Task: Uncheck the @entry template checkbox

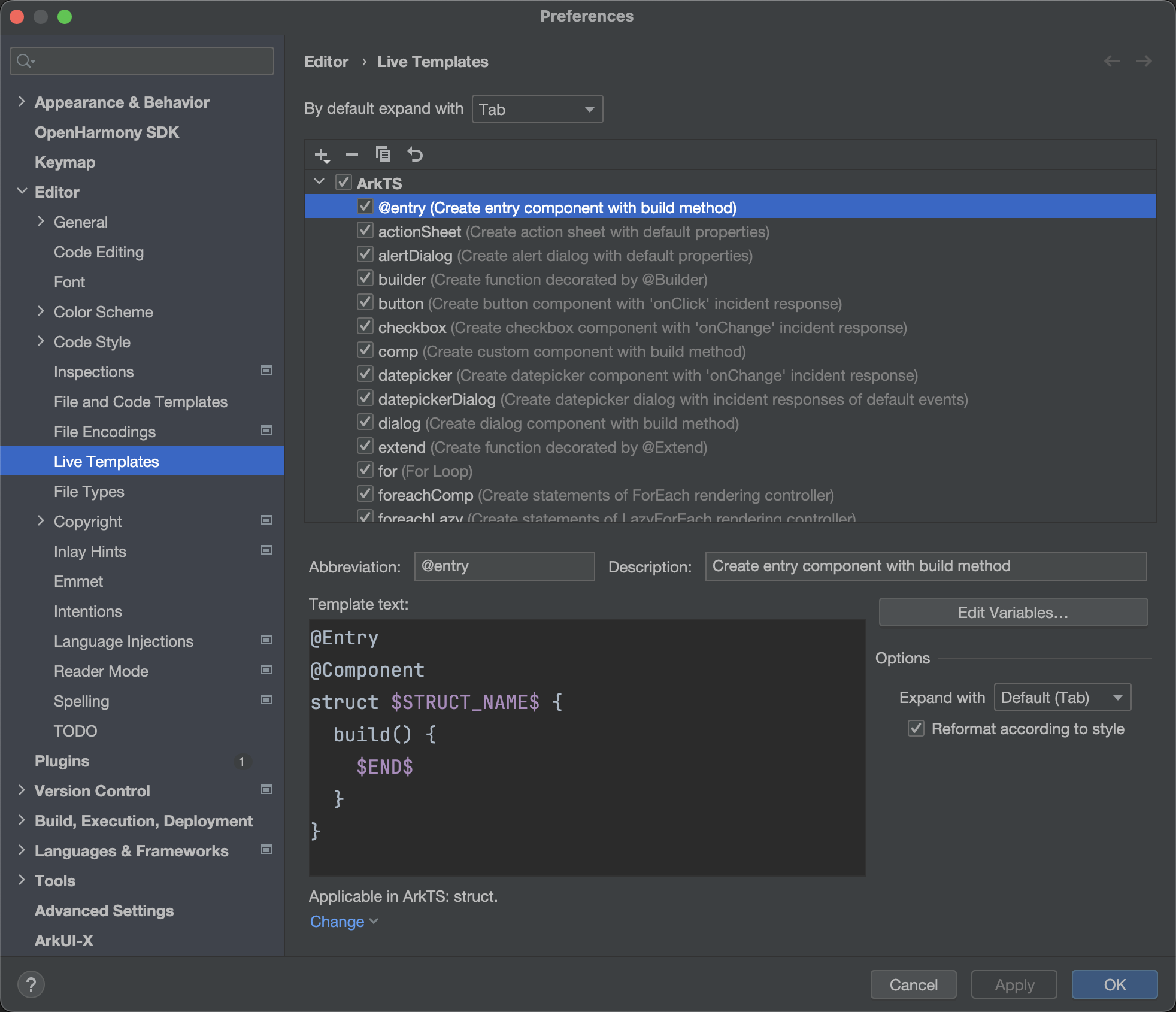Action: 365,207
